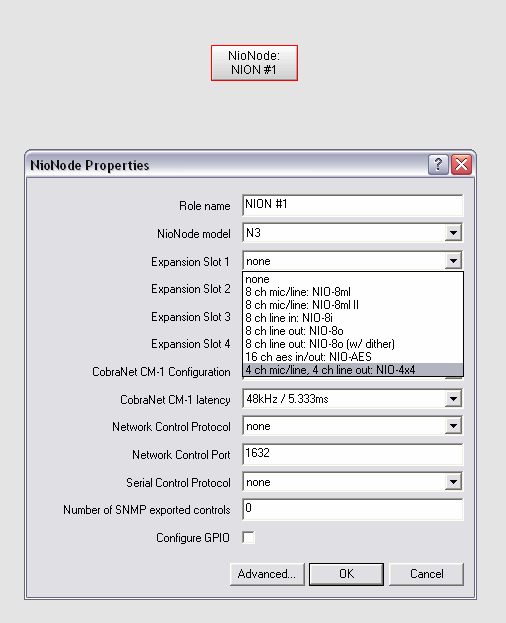Confirm with the OK button

coord(346,574)
